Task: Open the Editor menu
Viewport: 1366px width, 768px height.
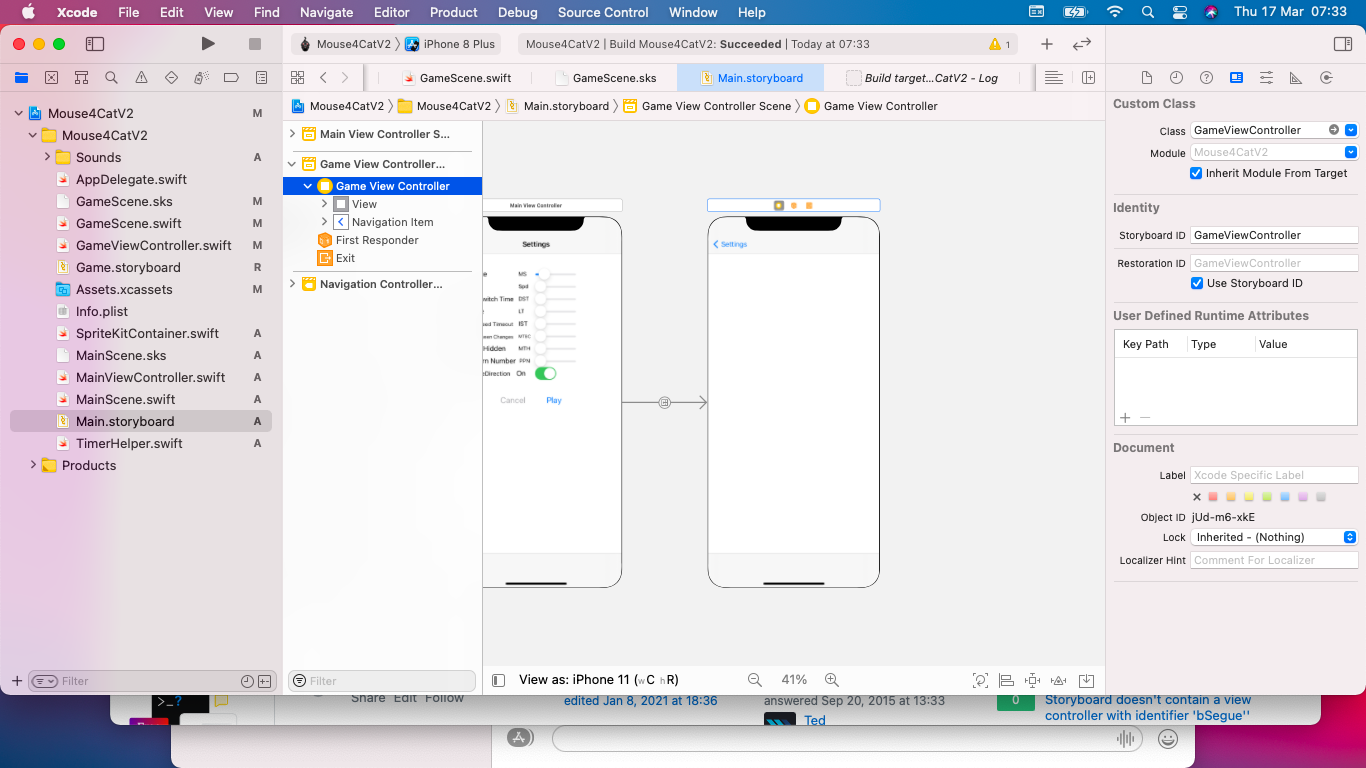Action: [x=391, y=12]
